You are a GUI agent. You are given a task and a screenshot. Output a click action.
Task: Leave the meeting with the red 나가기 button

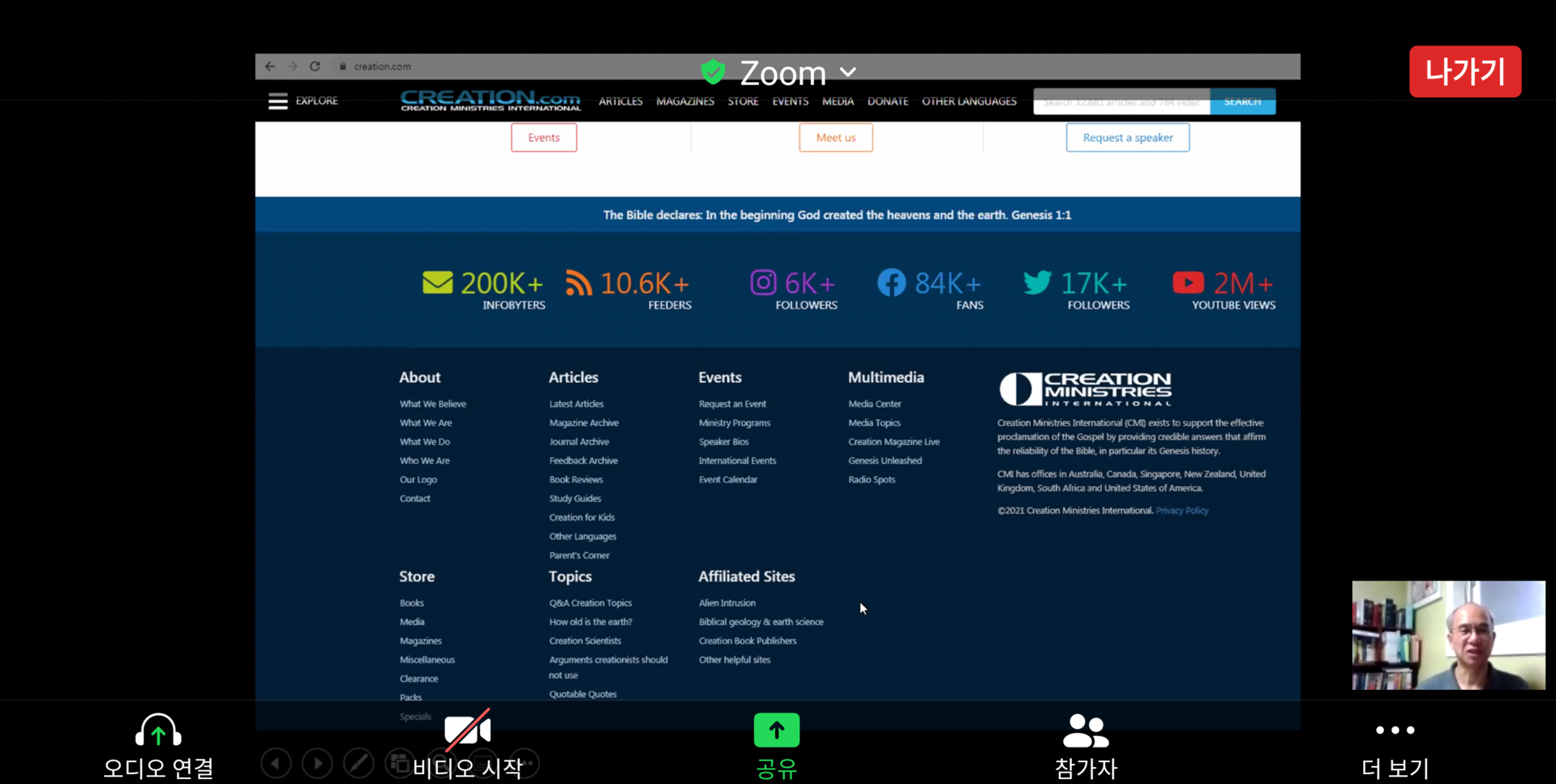(1465, 71)
